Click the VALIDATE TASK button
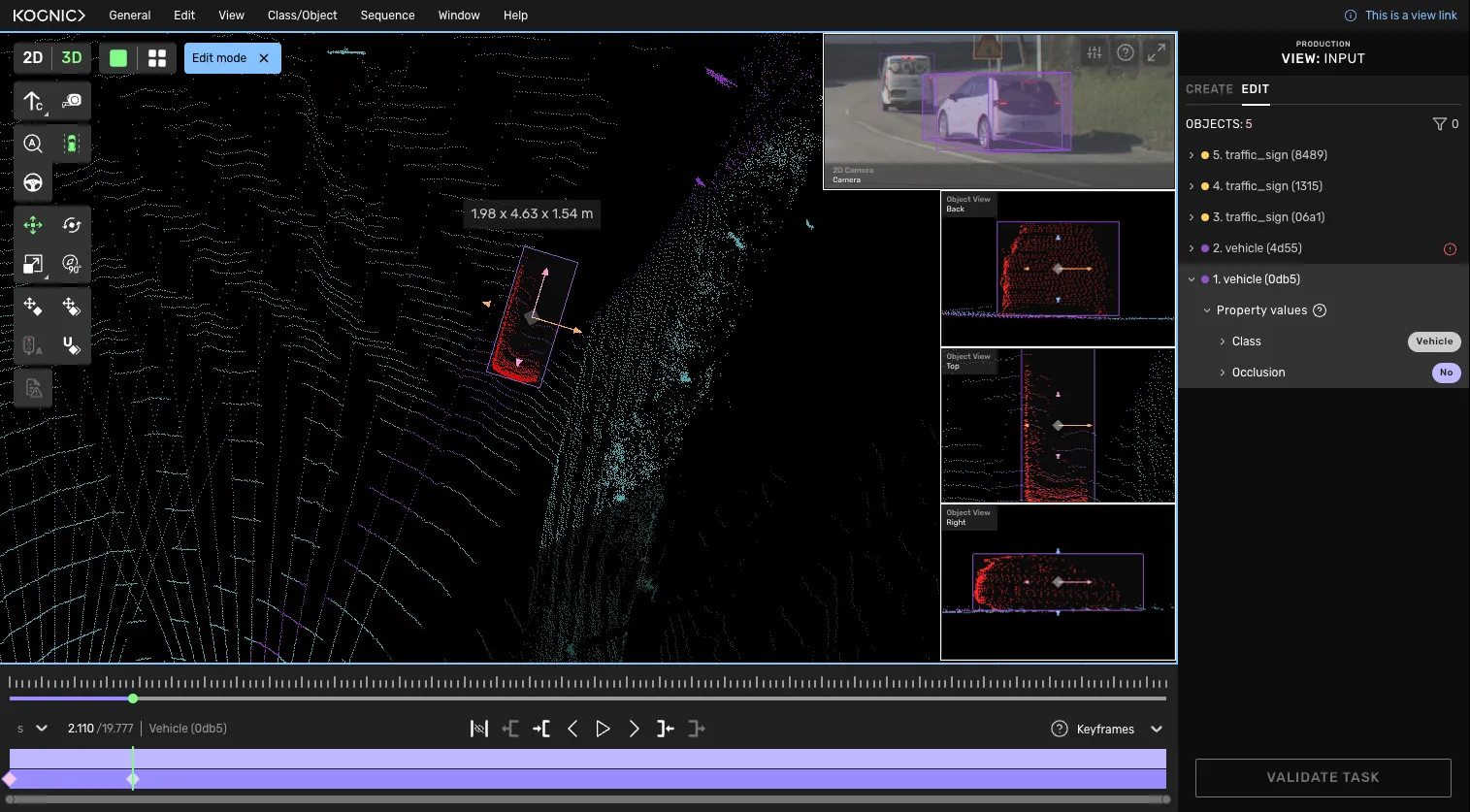 (1323, 778)
